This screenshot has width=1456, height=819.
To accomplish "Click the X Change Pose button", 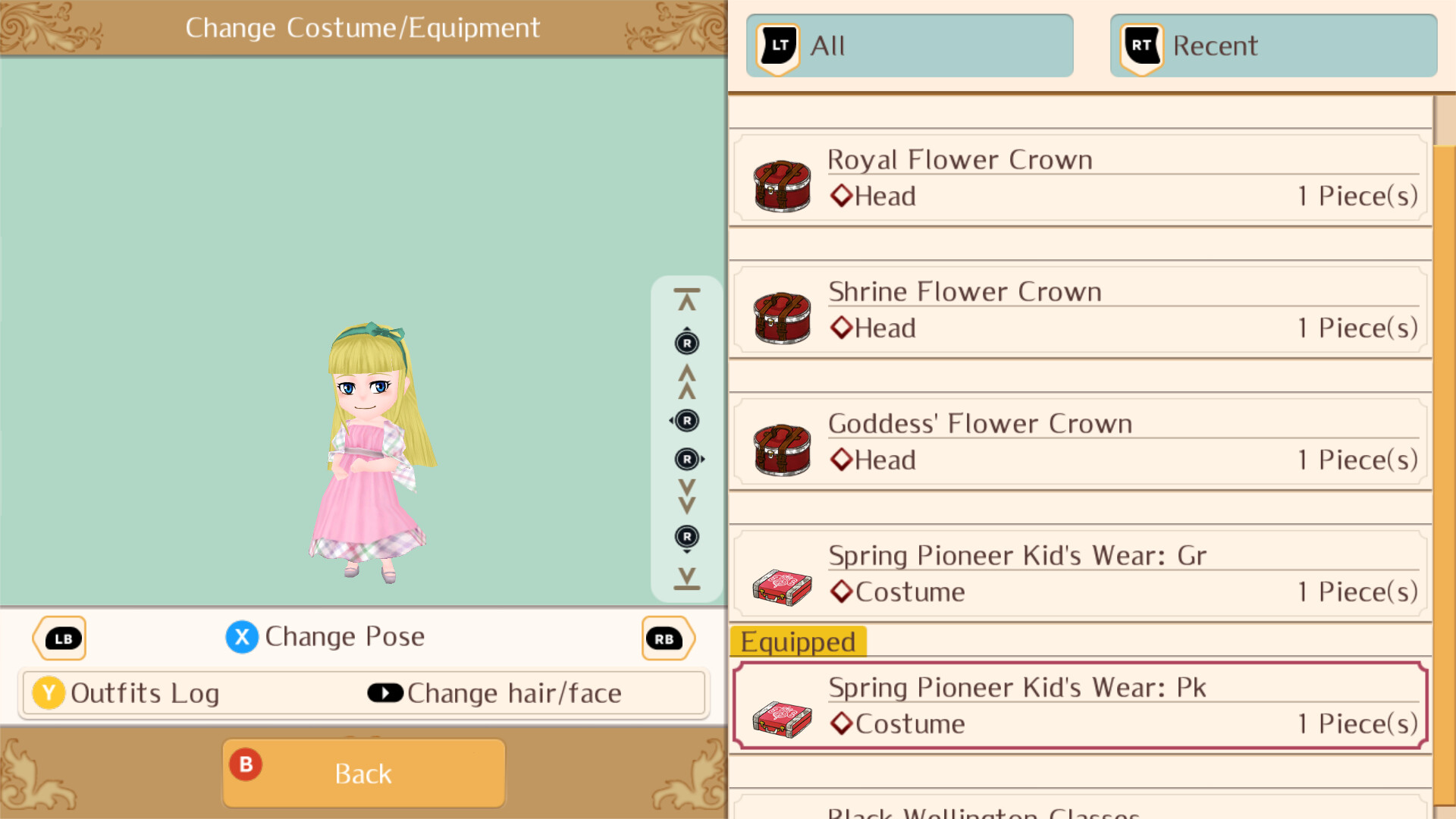I will click(325, 636).
